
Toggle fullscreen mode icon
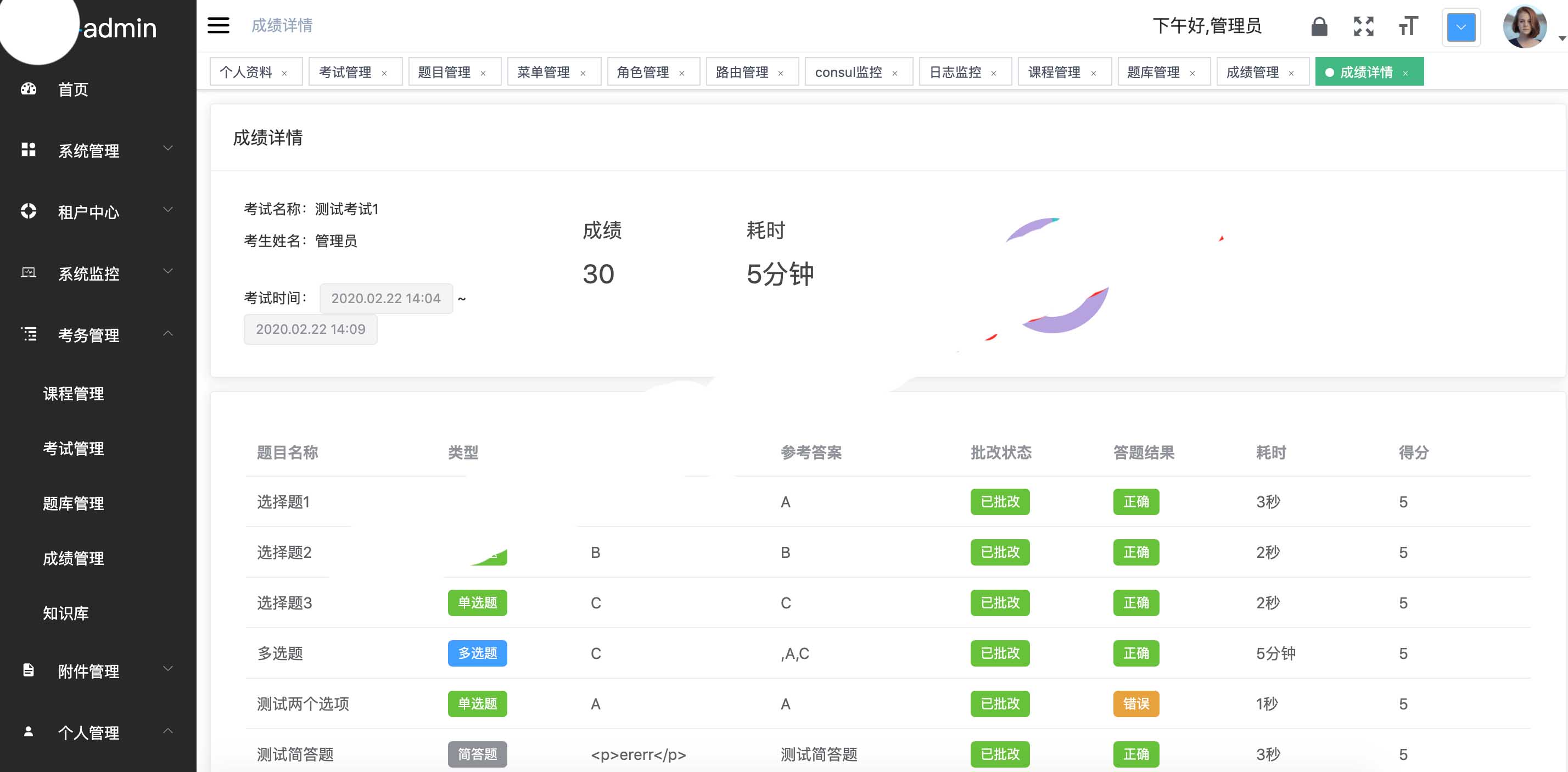[1363, 27]
